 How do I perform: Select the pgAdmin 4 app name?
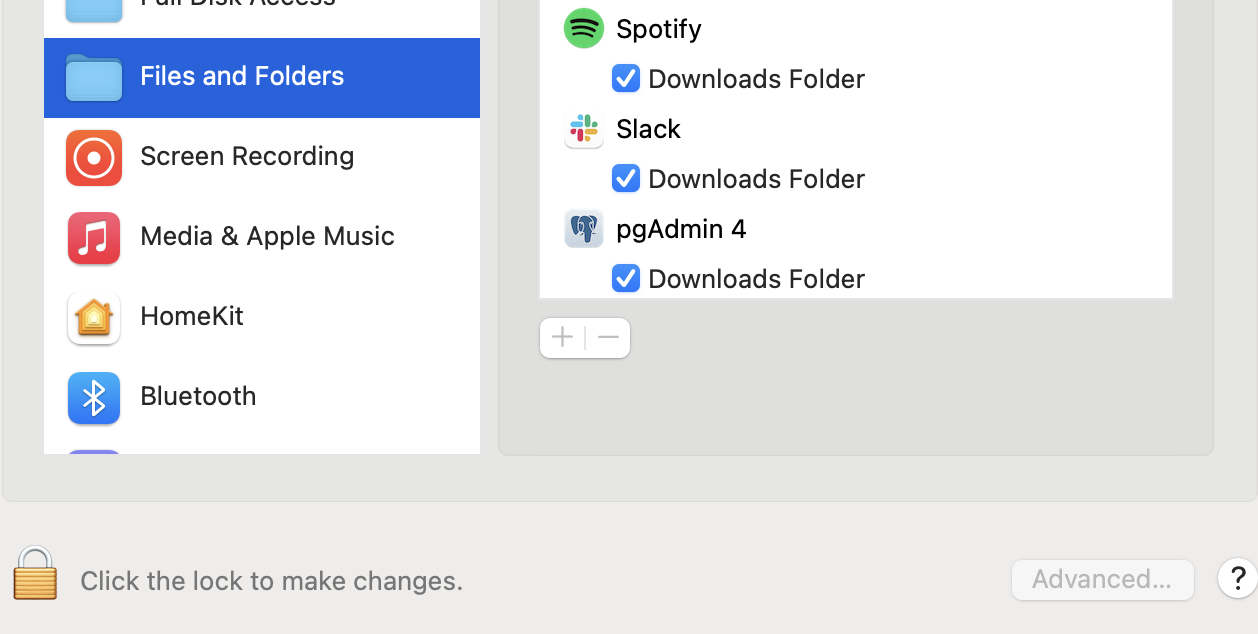tap(681, 229)
